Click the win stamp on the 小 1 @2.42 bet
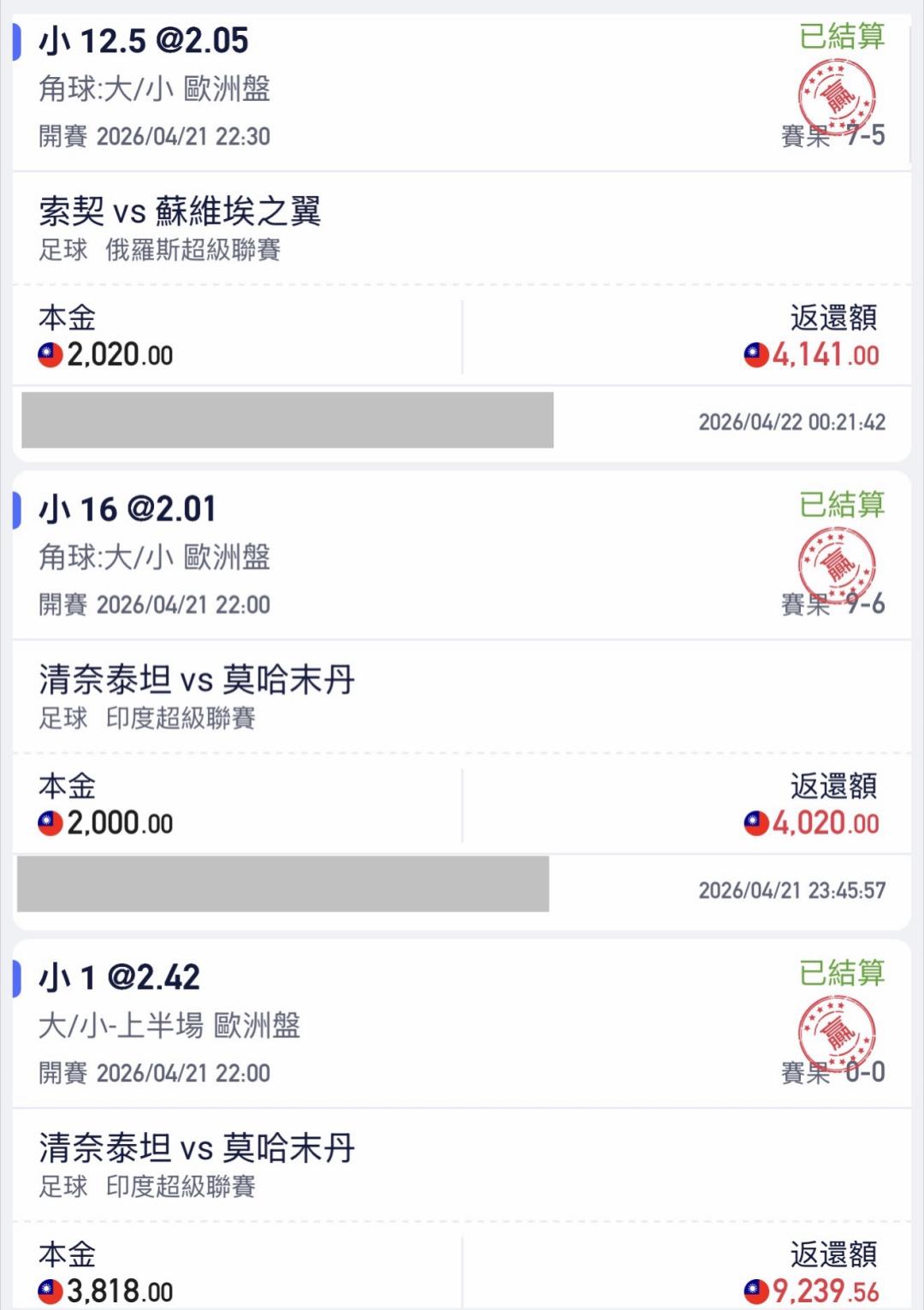 [x=836, y=1032]
